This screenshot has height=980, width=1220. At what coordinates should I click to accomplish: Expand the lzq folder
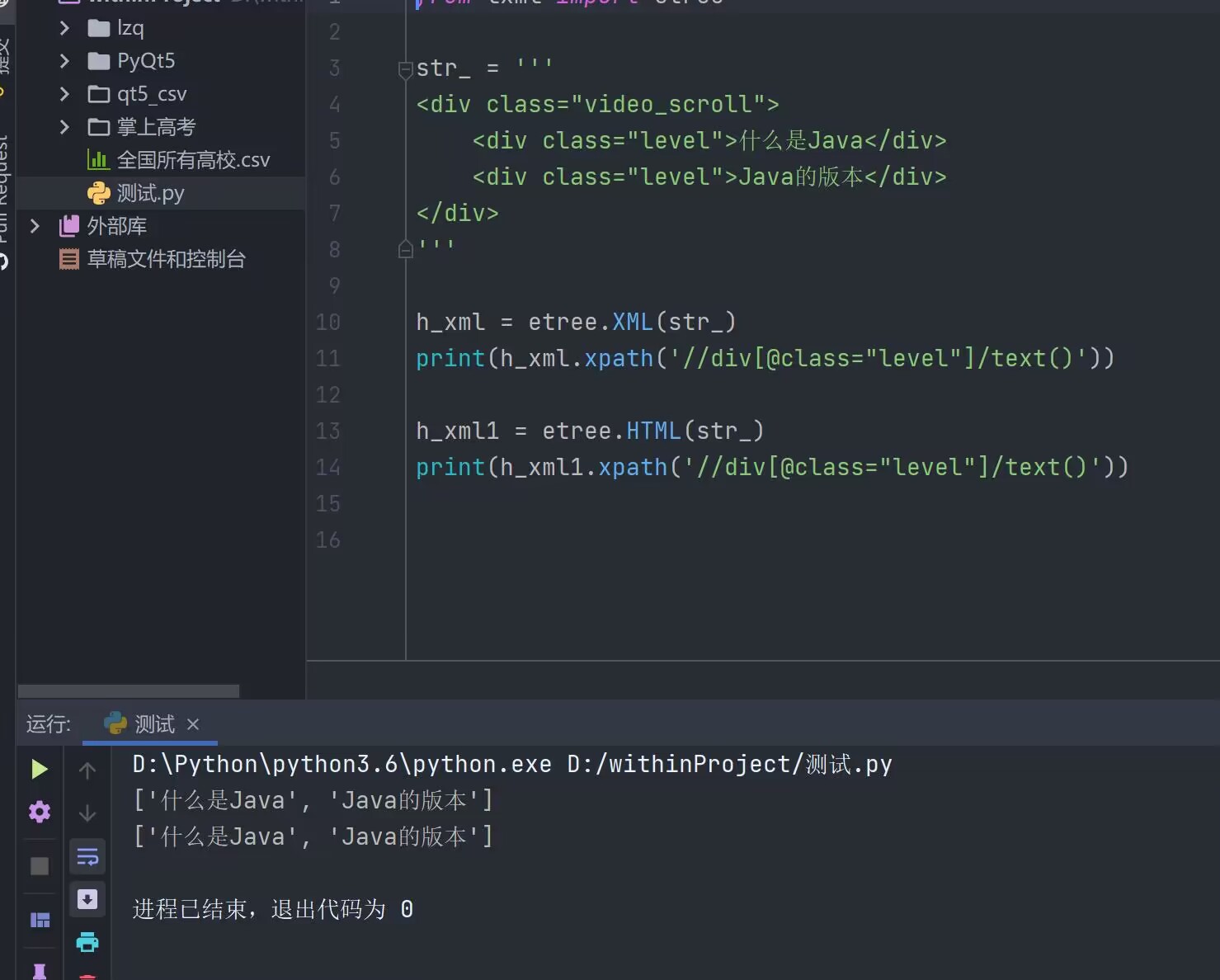[x=64, y=28]
